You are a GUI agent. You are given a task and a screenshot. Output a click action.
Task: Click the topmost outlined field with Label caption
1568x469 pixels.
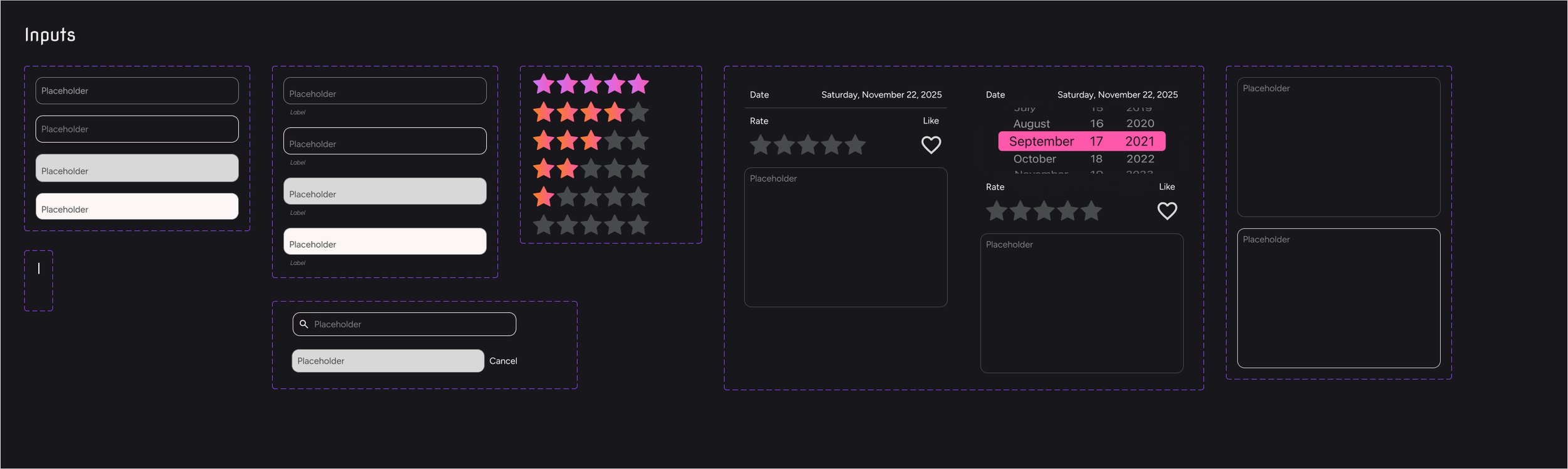[x=385, y=90]
